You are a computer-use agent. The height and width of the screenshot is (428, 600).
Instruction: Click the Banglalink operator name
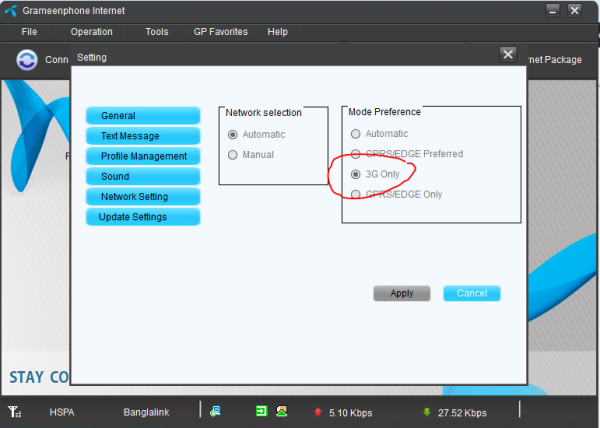pyautogui.click(x=146, y=412)
